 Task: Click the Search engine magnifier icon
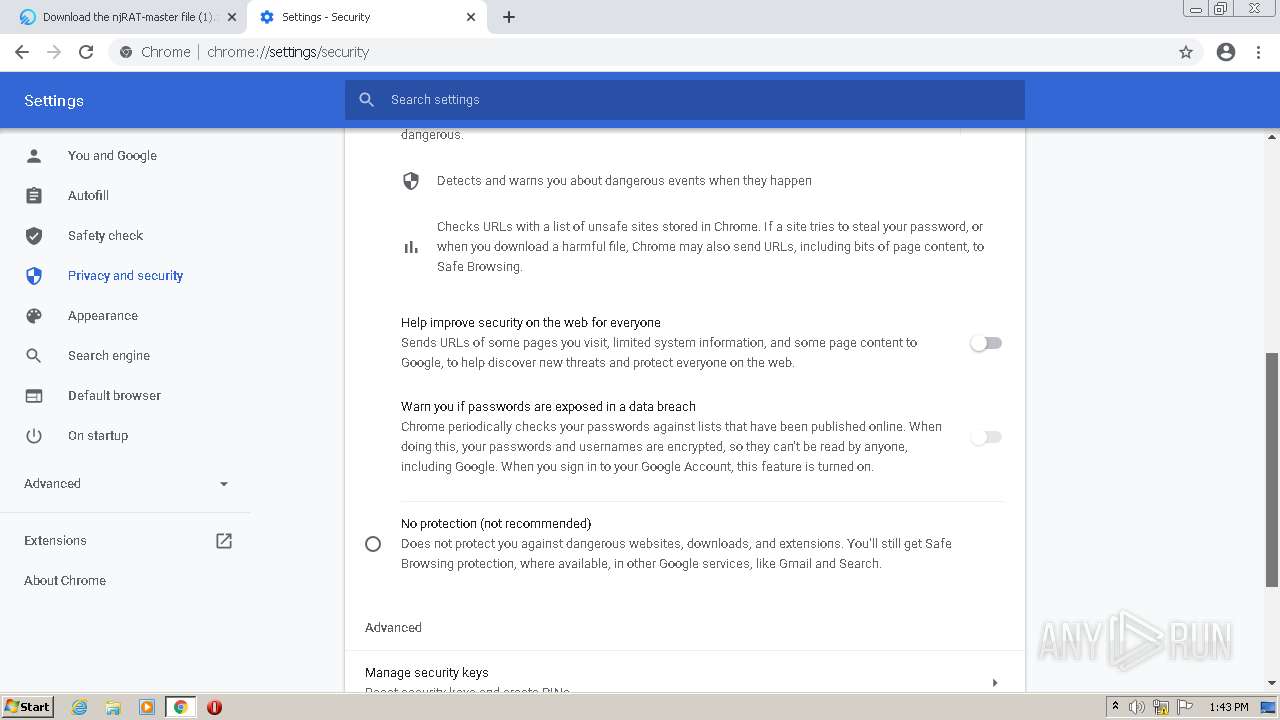click(x=34, y=355)
